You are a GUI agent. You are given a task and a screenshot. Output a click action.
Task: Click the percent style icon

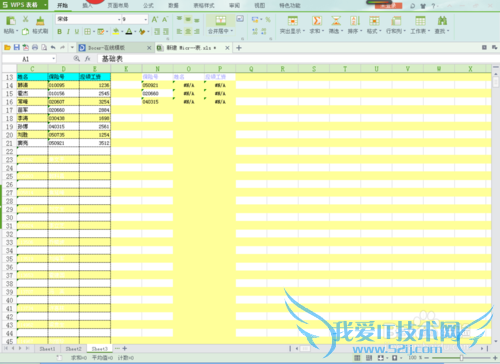coord(268,20)
